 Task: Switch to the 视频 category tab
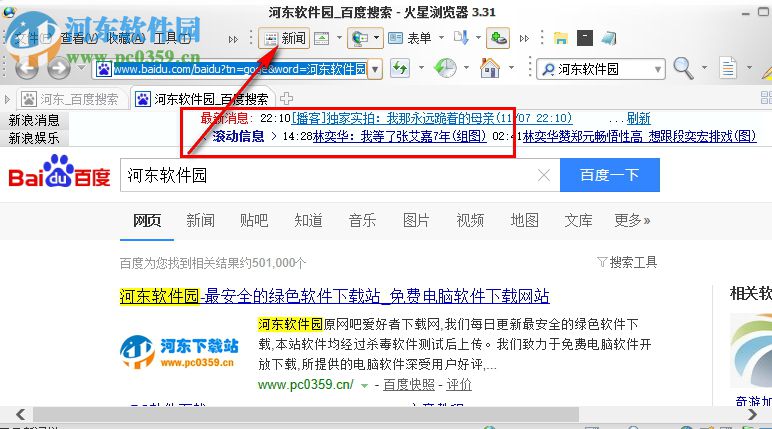(470, 220)
